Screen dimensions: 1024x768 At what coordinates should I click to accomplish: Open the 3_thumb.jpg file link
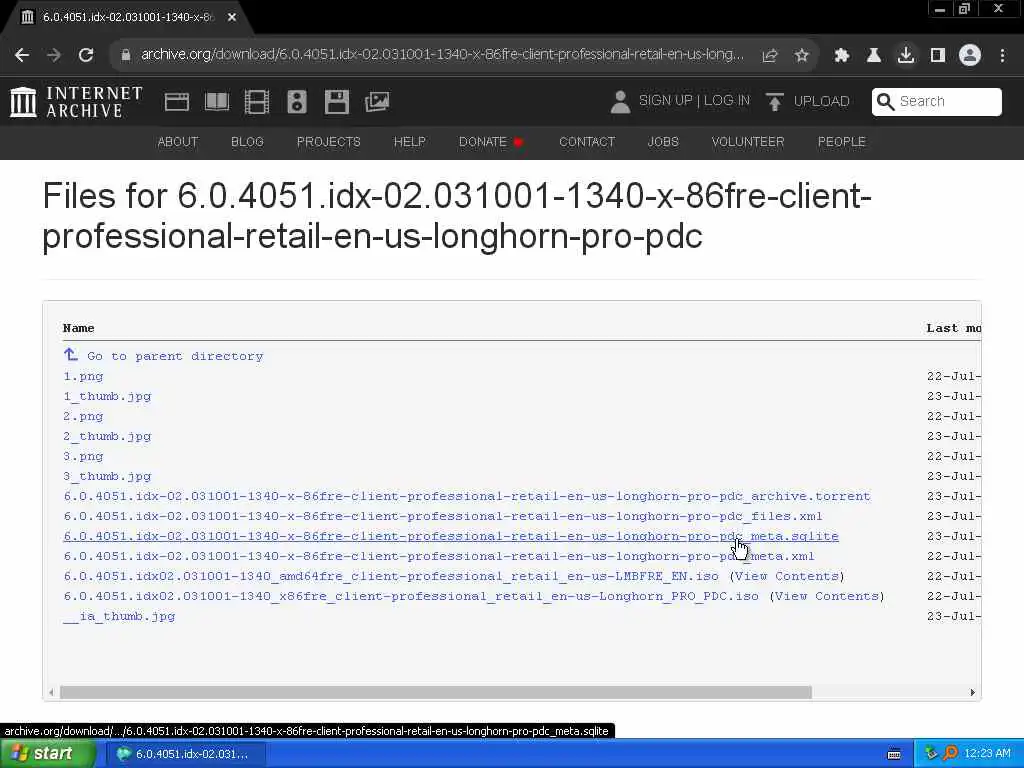(x=107, y=476)
